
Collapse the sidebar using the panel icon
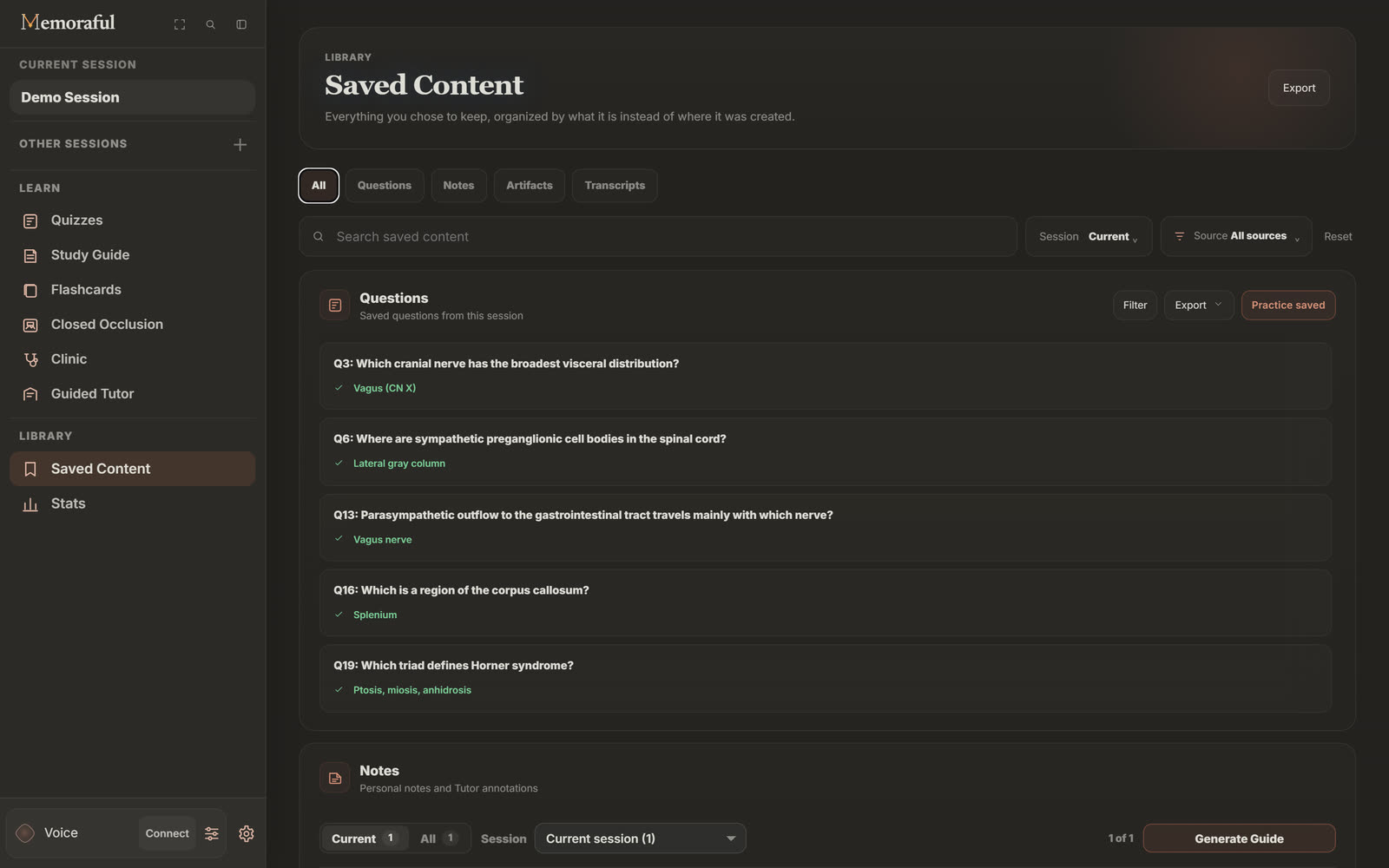pyautogui.click(x=241, y=24)
